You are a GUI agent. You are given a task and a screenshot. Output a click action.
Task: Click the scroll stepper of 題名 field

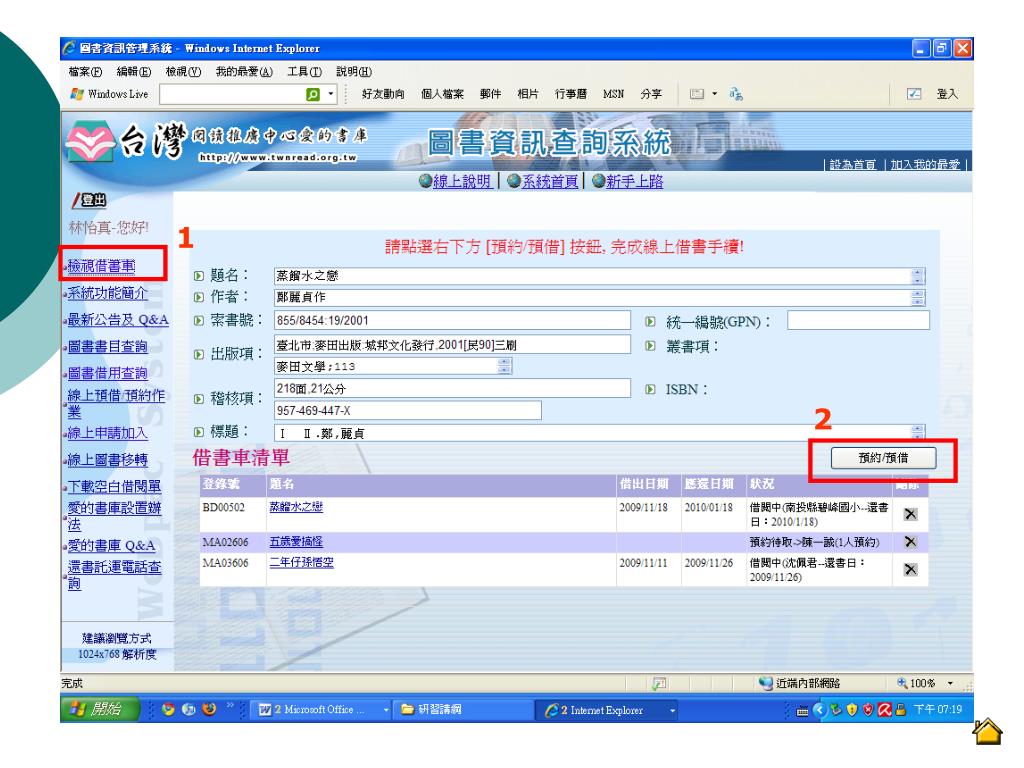coord(918,276)
